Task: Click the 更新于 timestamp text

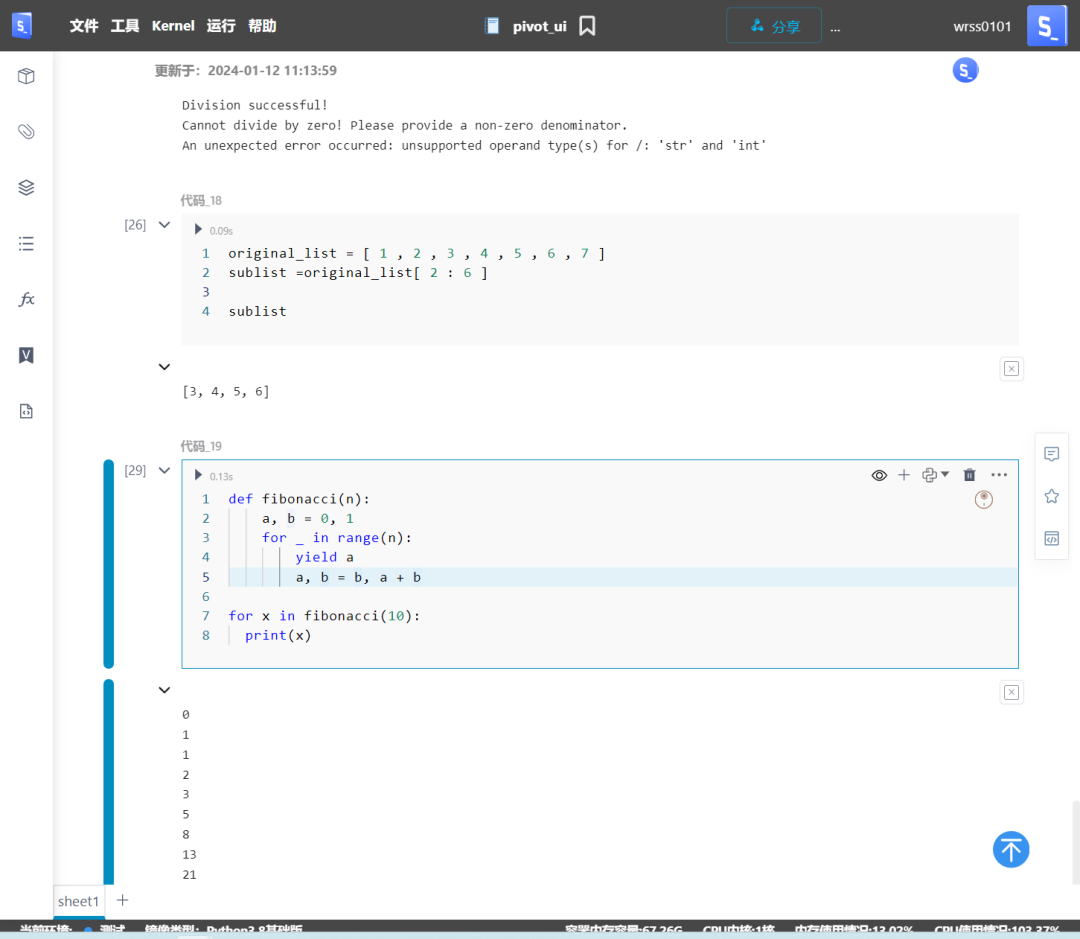Action: click(x=245, y=70)
